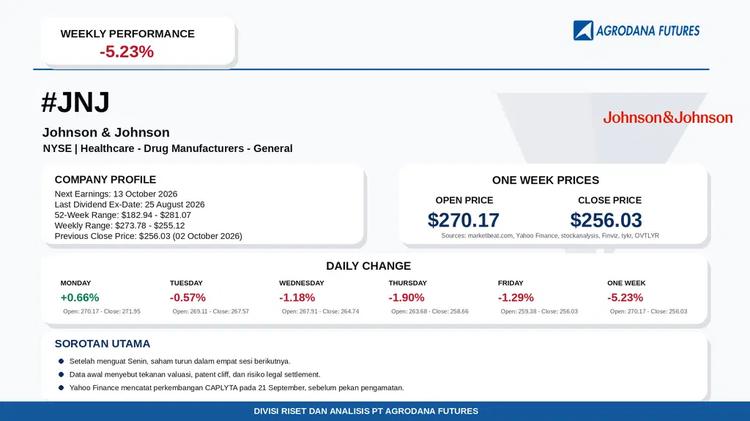Select the One Week -5.23% change

(x=625, y=298)
